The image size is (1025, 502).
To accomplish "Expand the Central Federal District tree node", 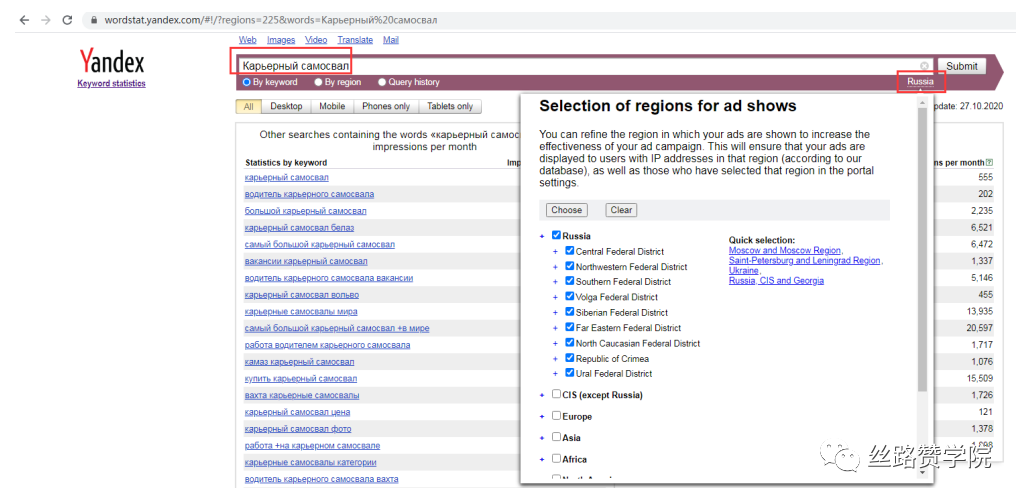I will tap(555, 252).
